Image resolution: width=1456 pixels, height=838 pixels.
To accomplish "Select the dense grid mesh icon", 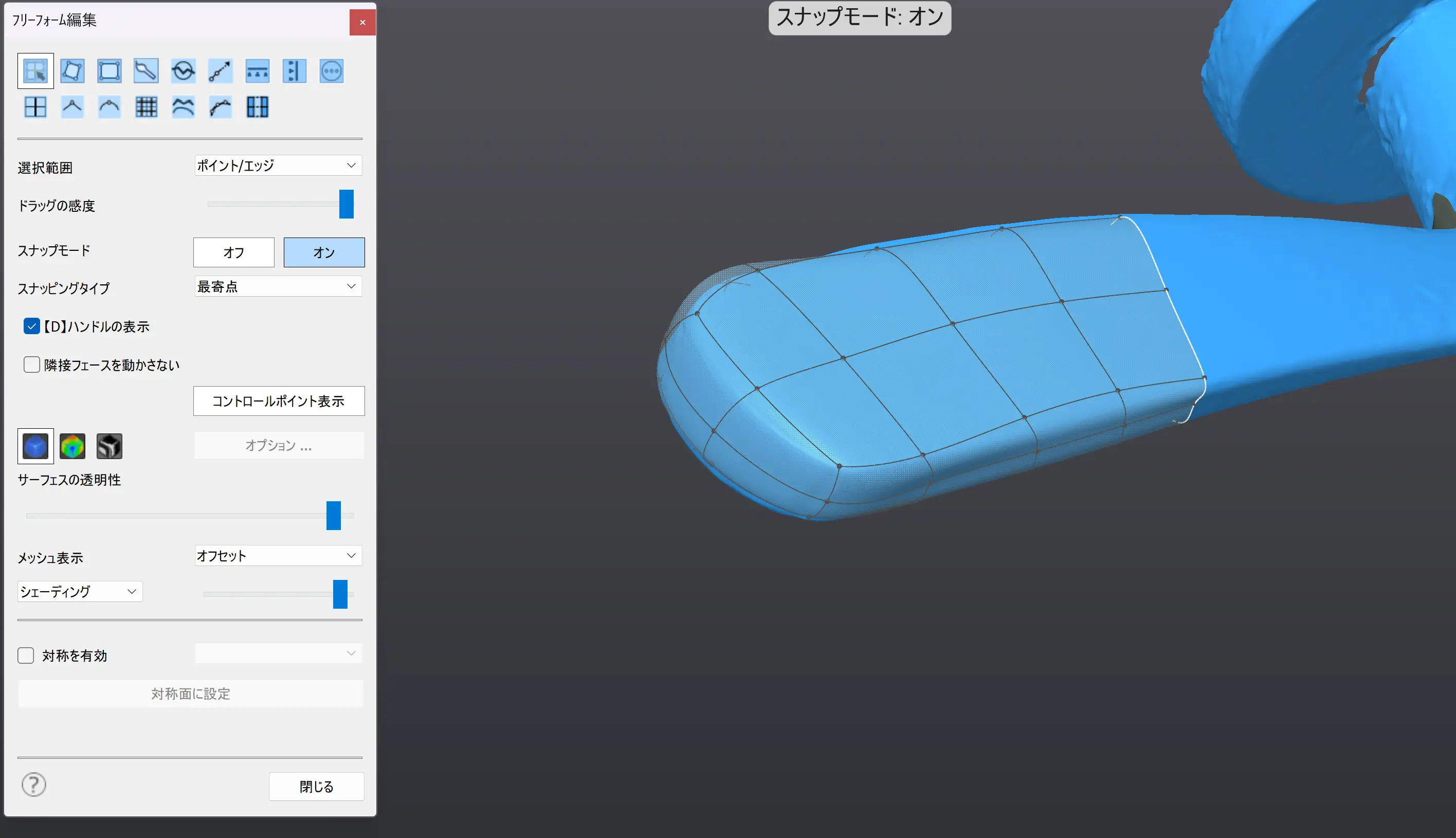I will 146,107.
